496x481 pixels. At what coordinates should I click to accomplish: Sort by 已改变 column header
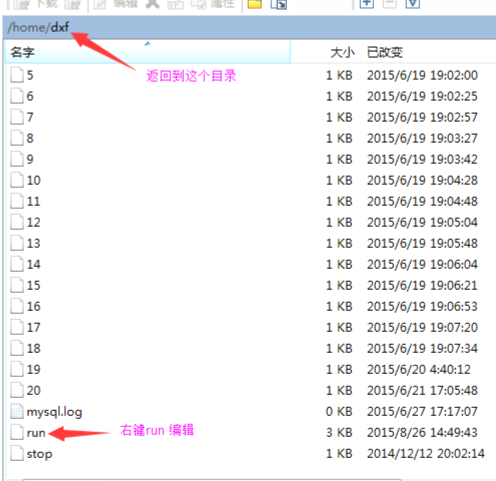click(x=428, y=52)
